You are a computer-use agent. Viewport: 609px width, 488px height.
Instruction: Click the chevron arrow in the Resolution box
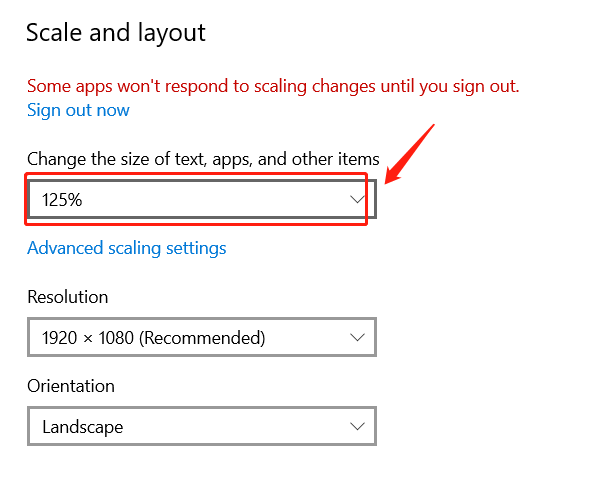coord(357,338)
